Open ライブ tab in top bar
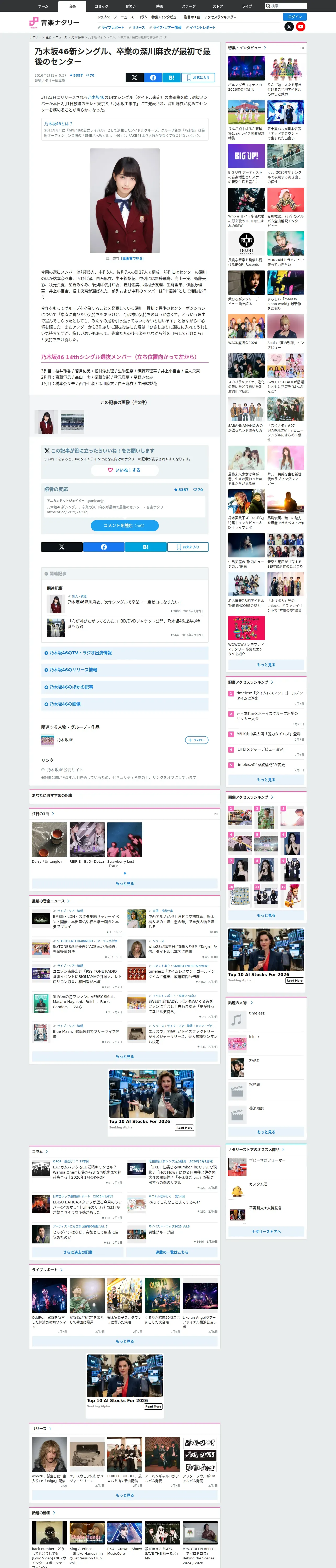 coord(247,6)
